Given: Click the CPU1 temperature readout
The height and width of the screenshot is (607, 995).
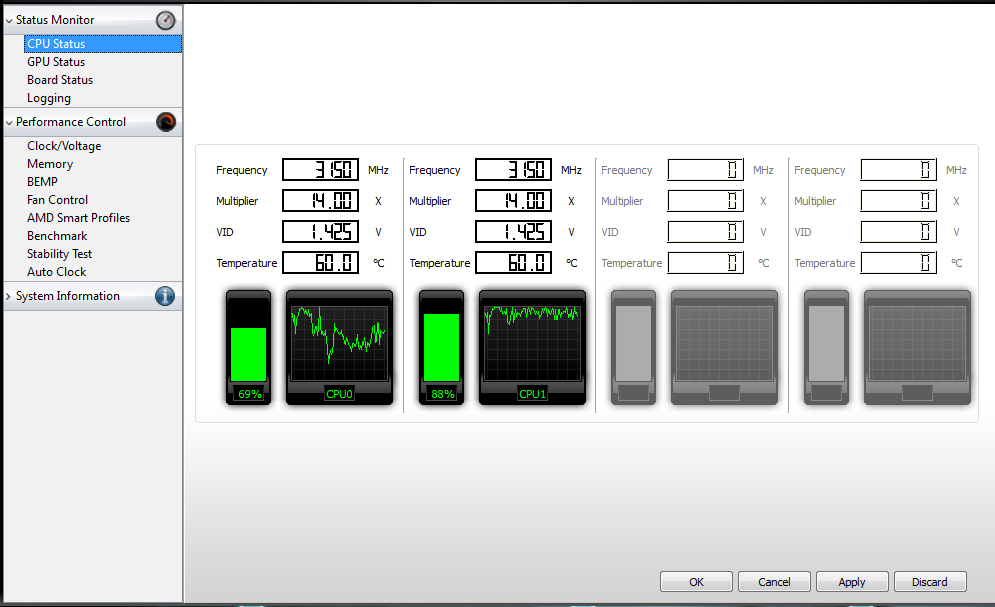Looking at the screenshot, I should pyautogui.click(x=513, y=263).
